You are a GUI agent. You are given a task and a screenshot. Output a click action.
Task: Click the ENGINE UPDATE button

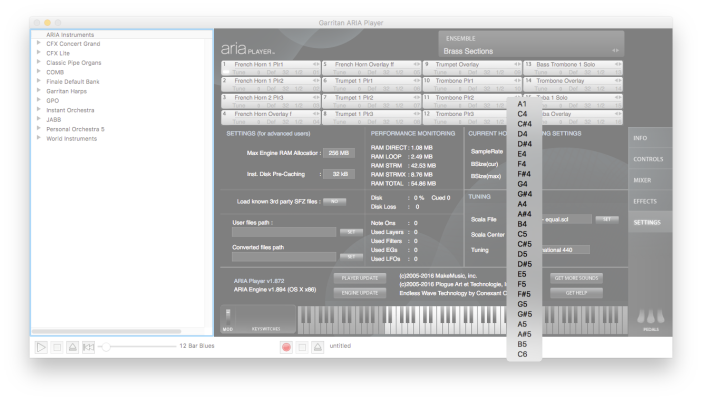tap(360, 293)
